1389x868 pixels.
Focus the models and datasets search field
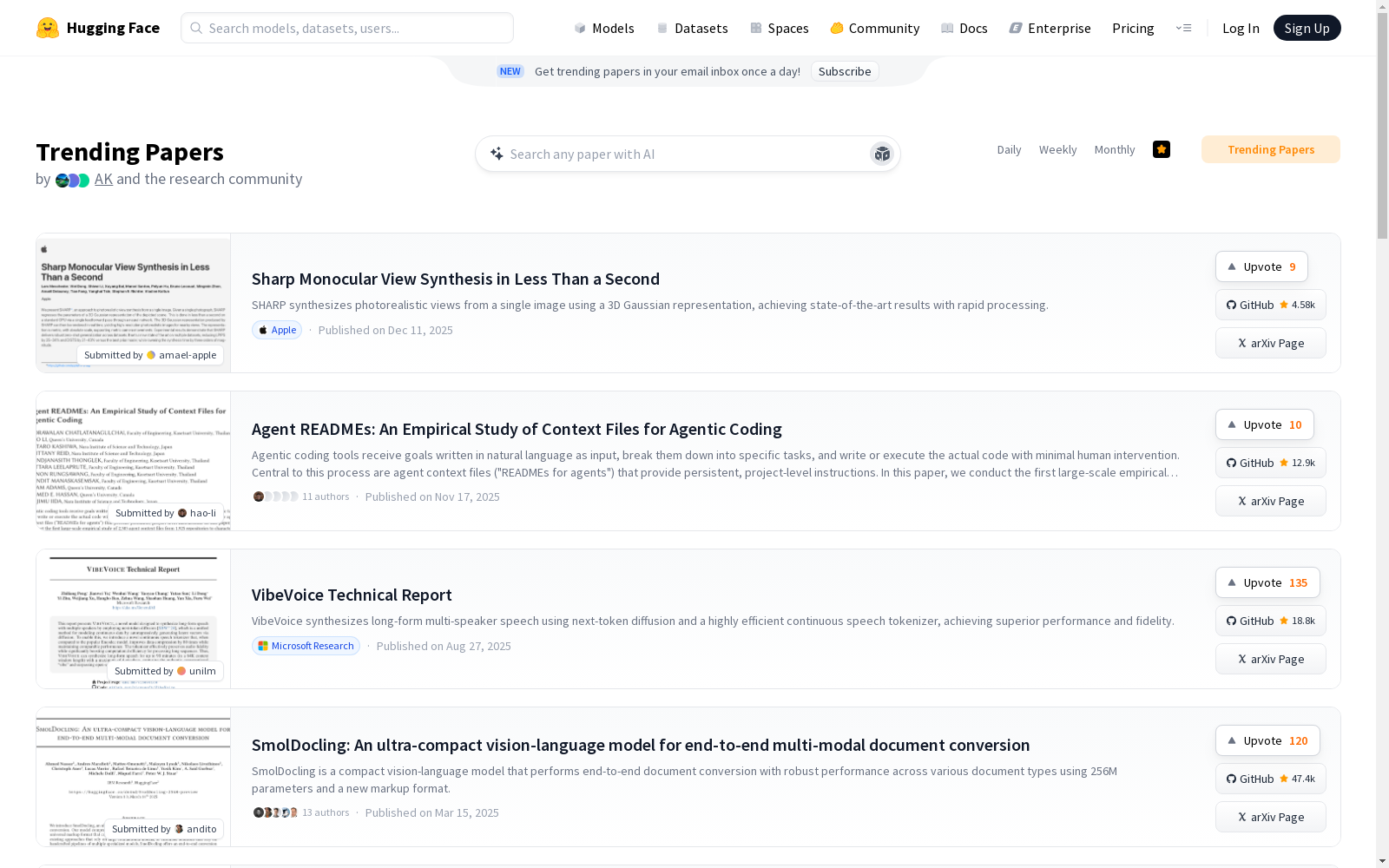click(347, 28)
